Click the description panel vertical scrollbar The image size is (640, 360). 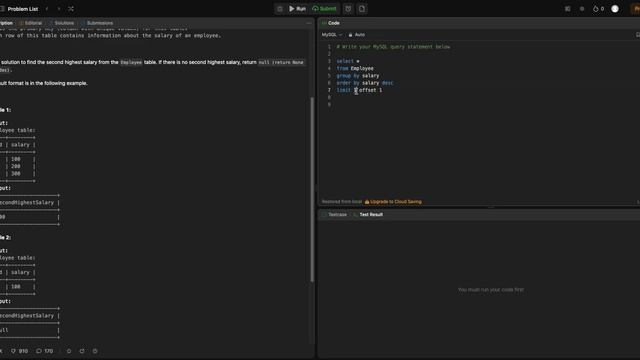pyautogui.click(x=312, y=189)
